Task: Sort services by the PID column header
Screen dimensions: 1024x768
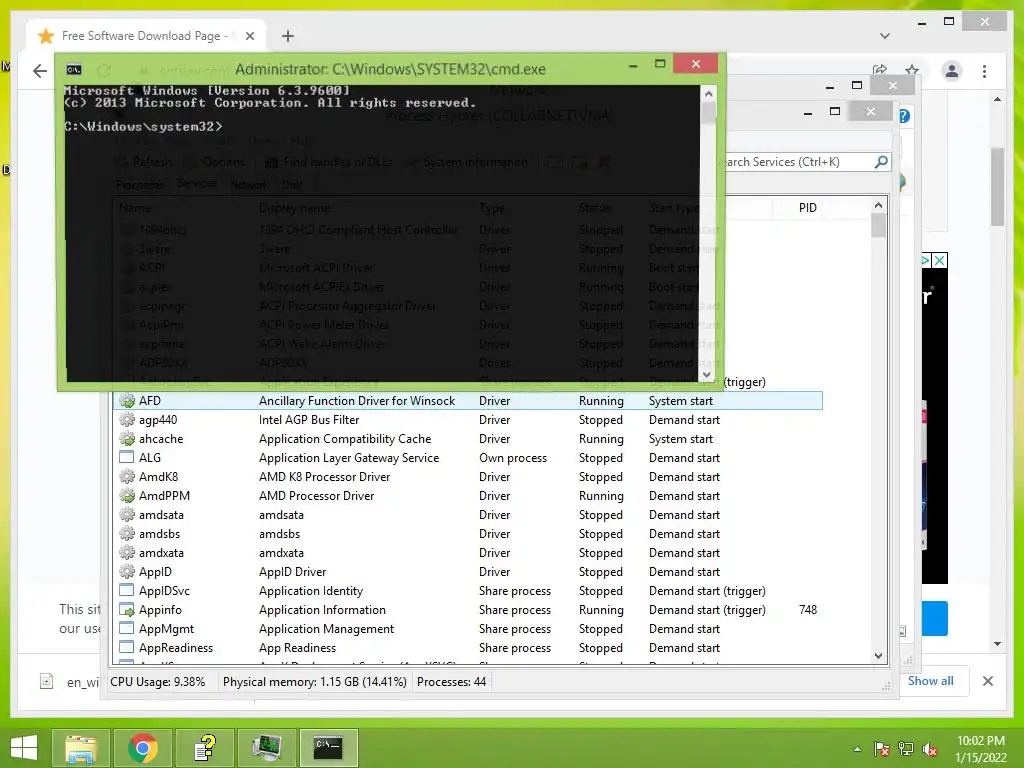Action: 808,208
